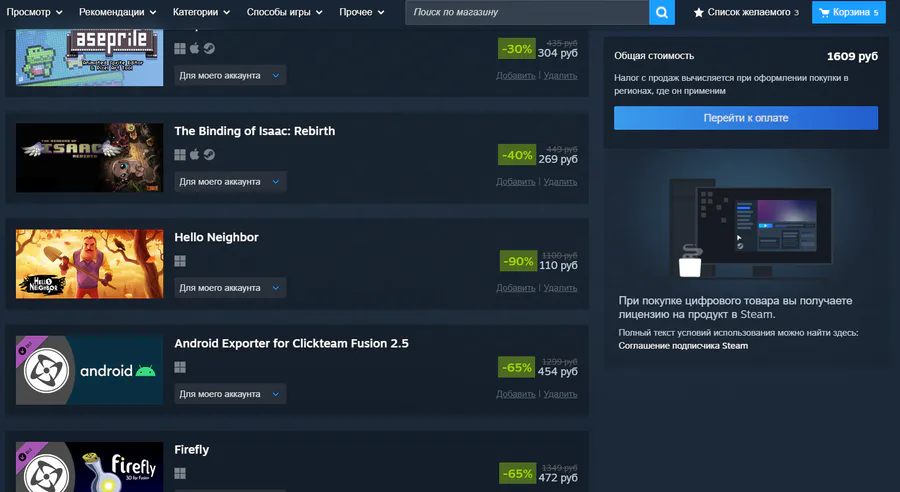
Task: Click the shopping cart icon
Action: coord(824,12)
